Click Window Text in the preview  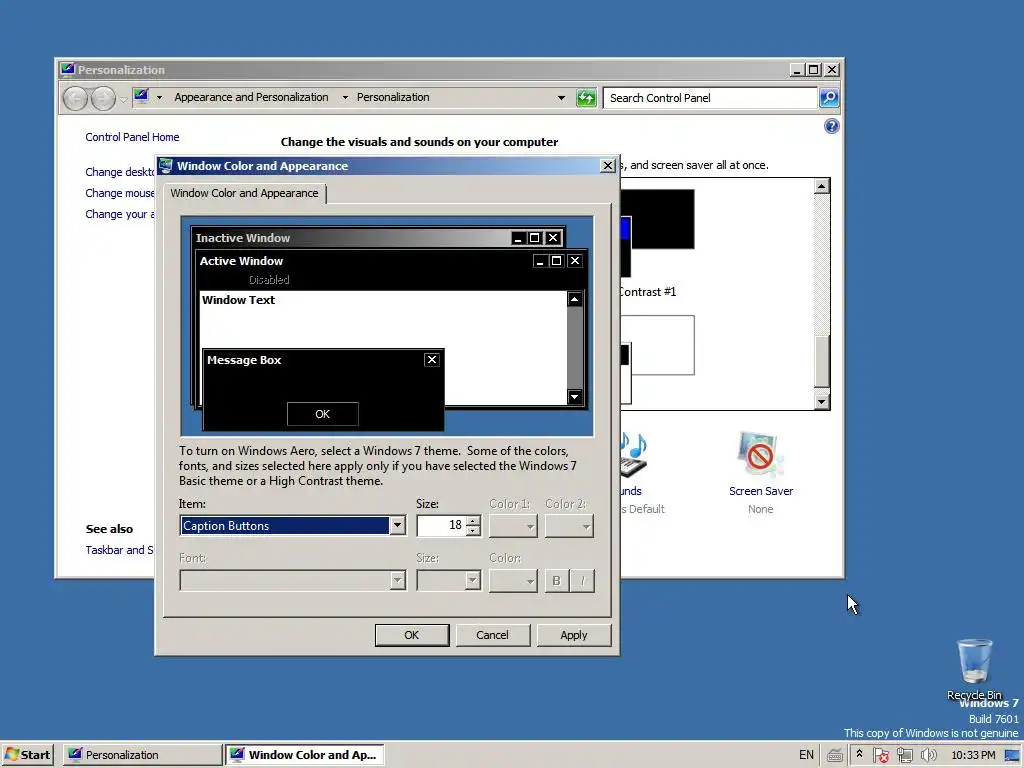pos(238,300)
